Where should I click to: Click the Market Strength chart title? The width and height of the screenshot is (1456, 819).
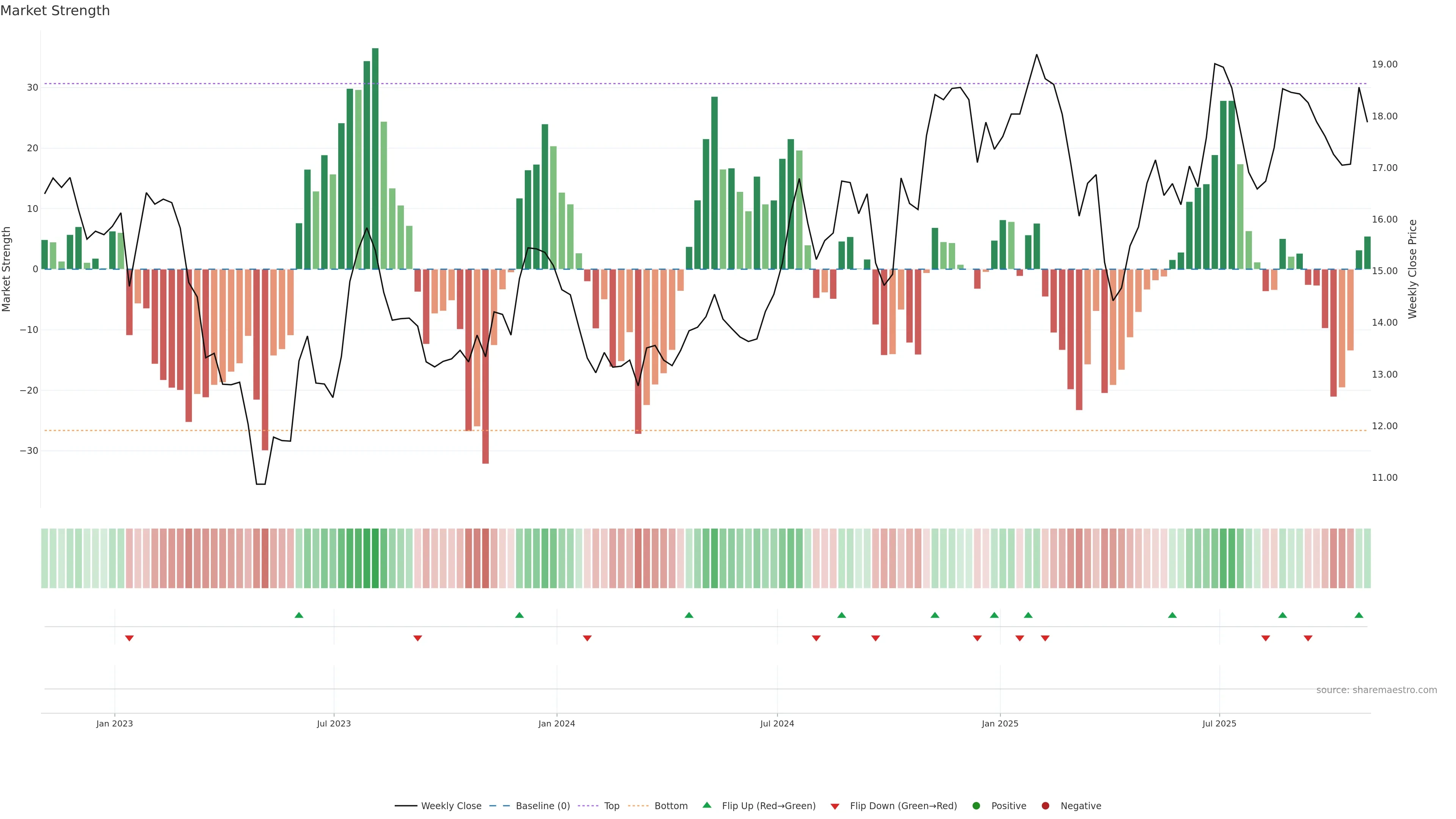click(55, 11)
